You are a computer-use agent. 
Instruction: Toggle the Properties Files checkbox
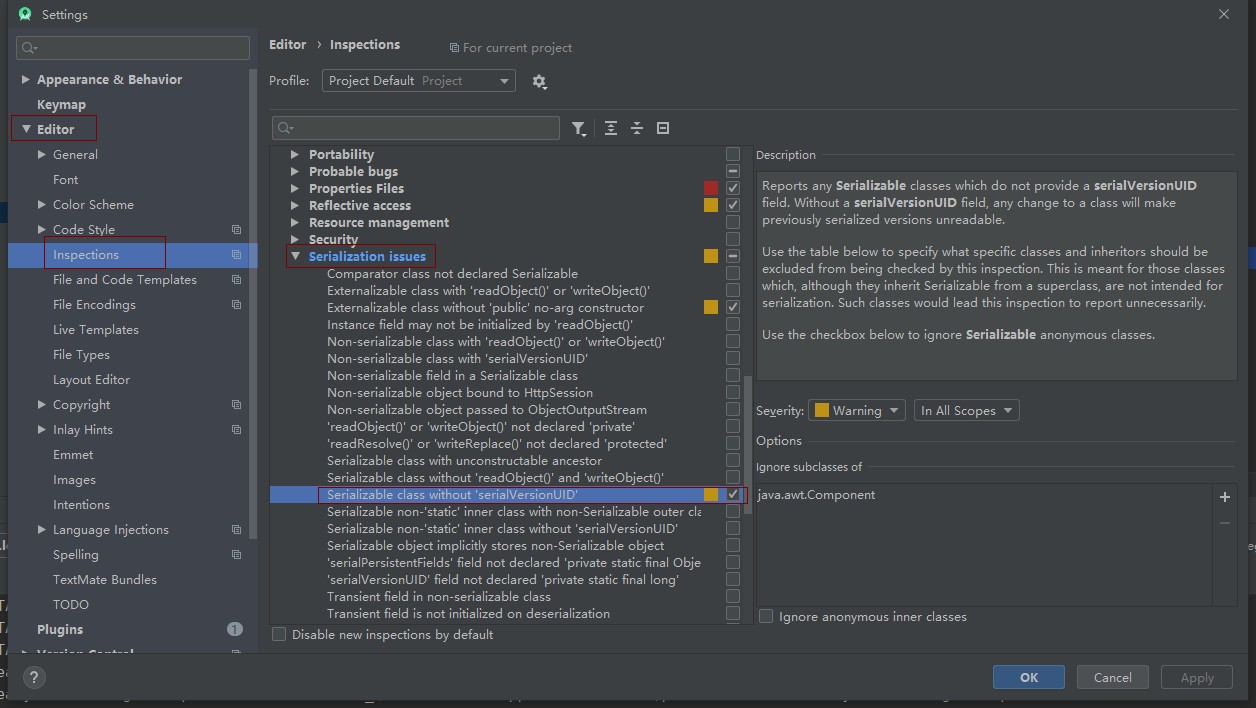coord(733,188)
